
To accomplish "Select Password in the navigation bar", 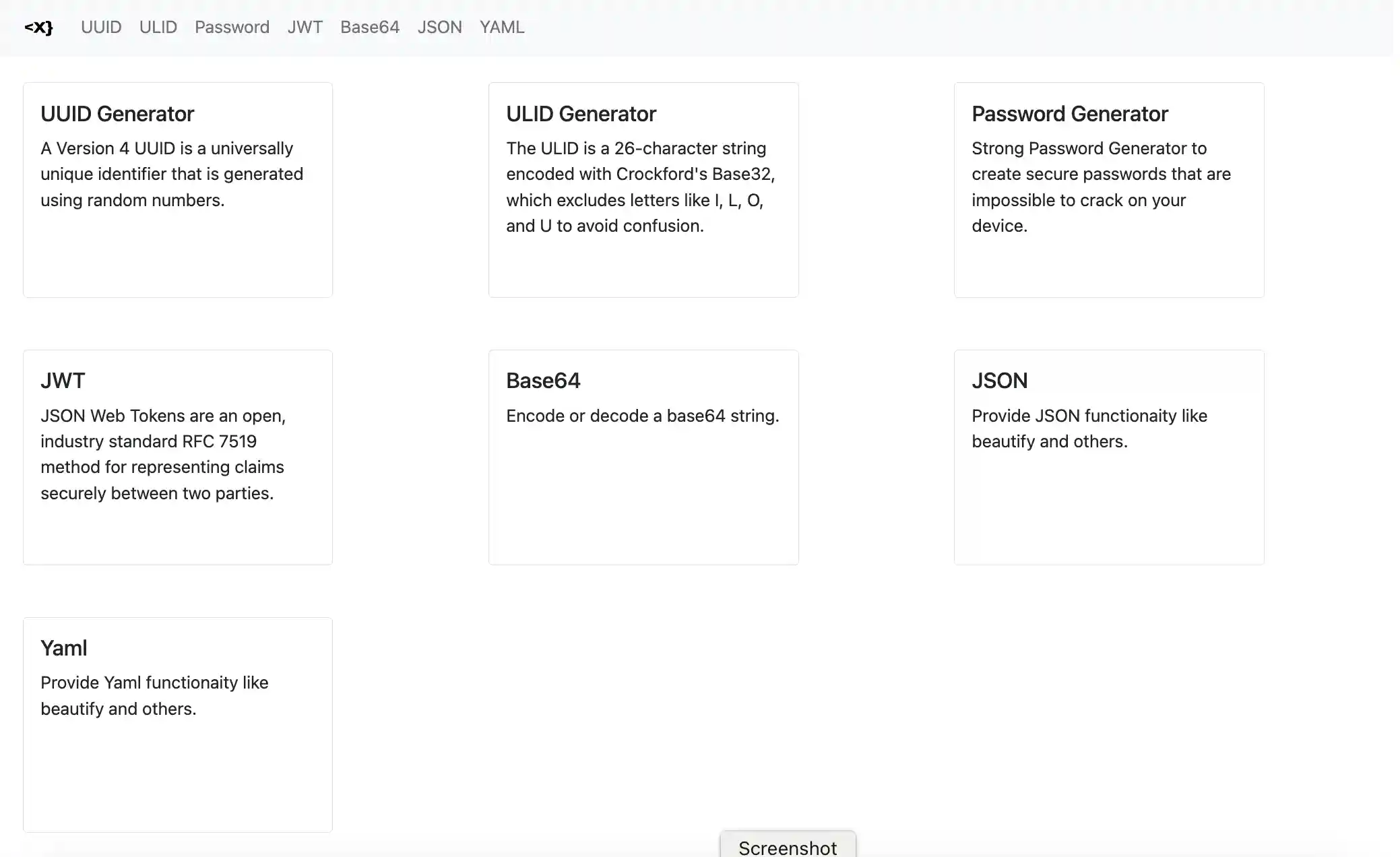I will [x=232, y=28].
